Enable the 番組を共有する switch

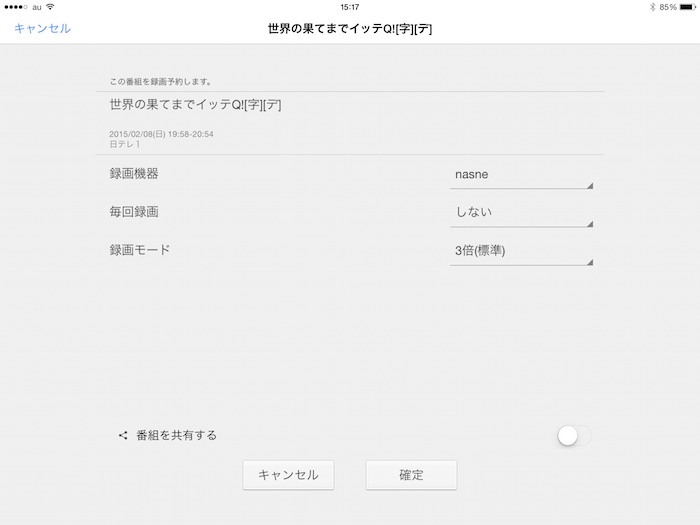[574, 435]
